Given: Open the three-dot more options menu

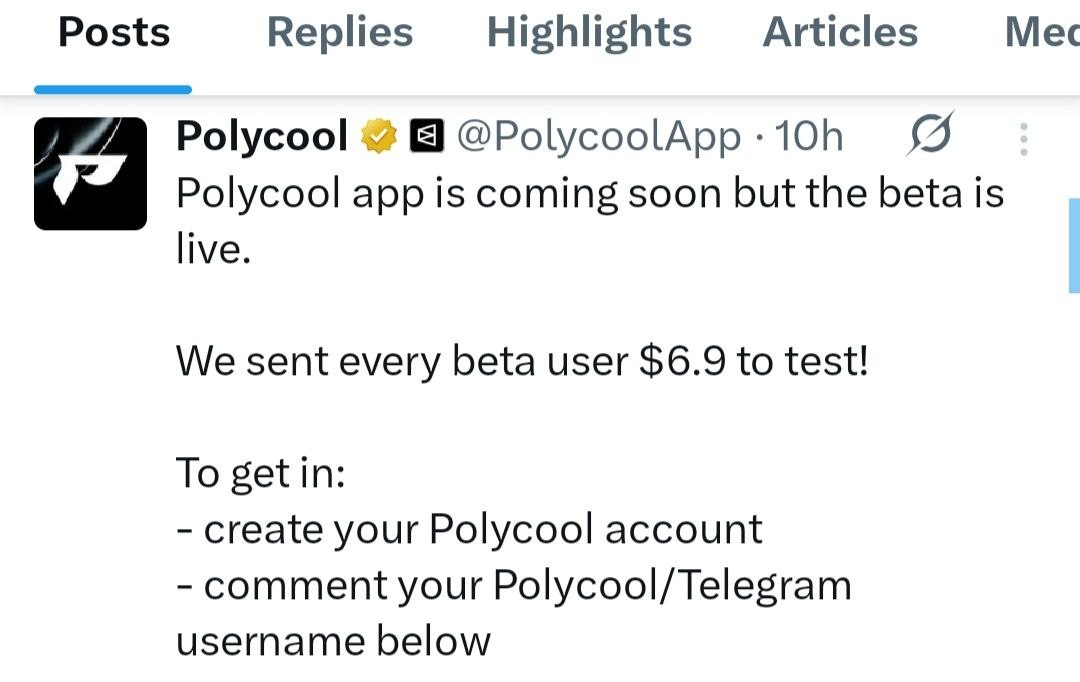Looking at the screenshot, I should (1023, 139).
